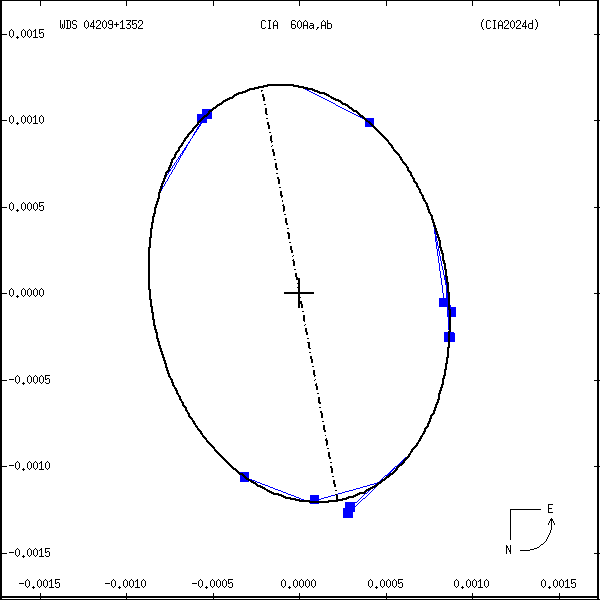The width and height of the screenshot is (600, 600).
Task: Click the blue square at the orbit's bottom
Action: pyautogui.click(x=314, y=499)
